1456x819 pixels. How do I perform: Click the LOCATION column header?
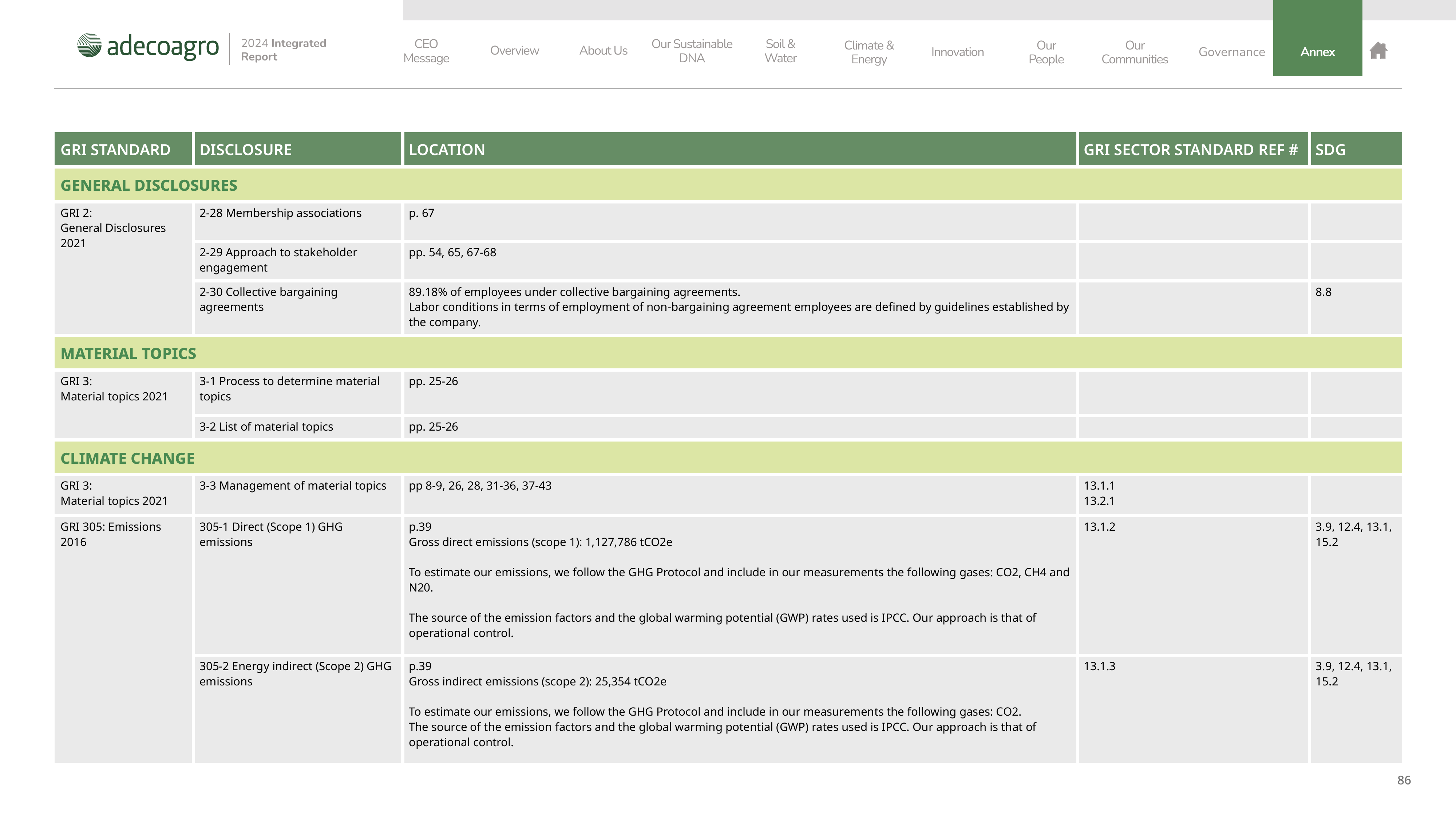click(x=740, y=149)
